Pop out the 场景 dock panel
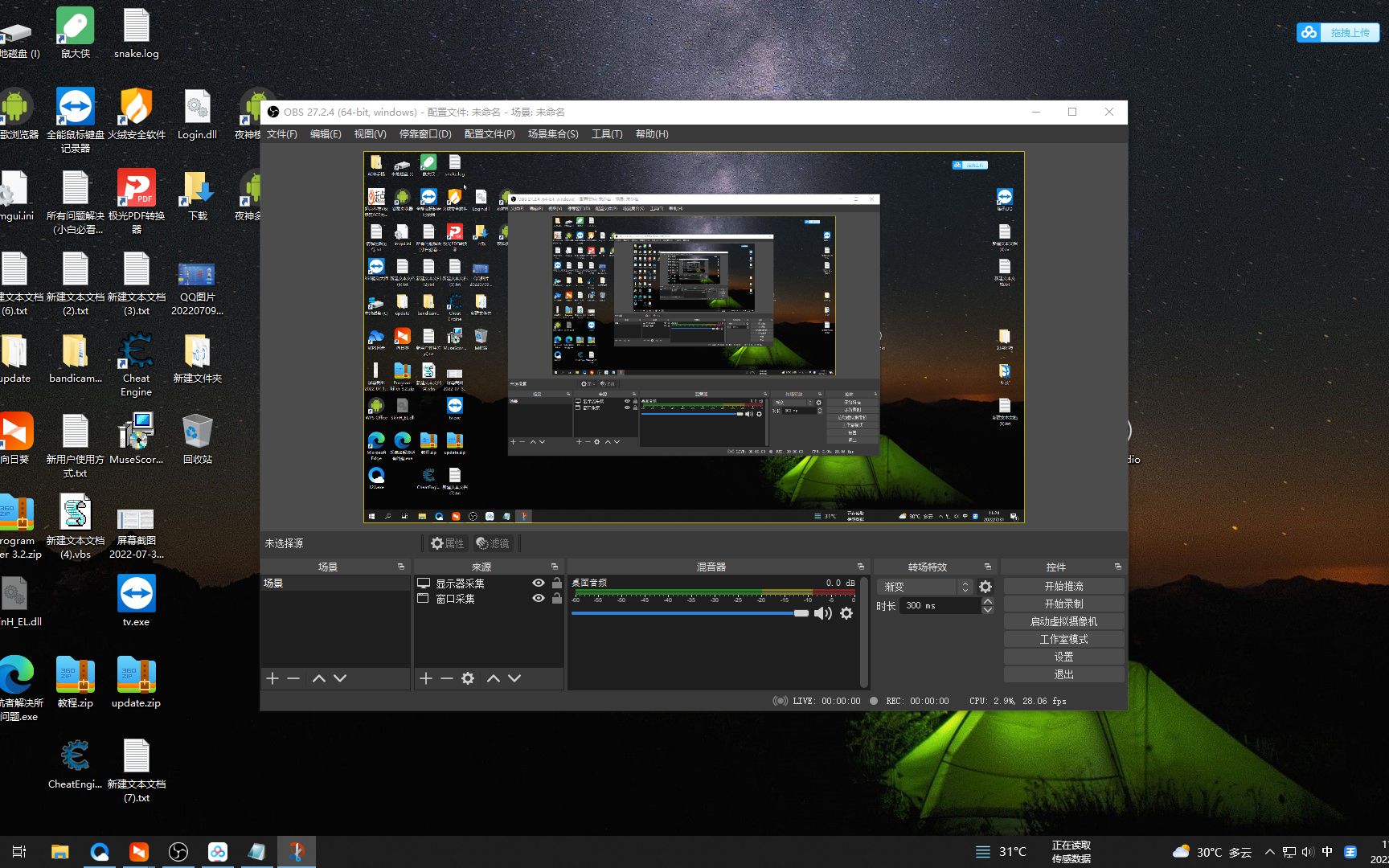1389x868 pixels. pos(401,567)
